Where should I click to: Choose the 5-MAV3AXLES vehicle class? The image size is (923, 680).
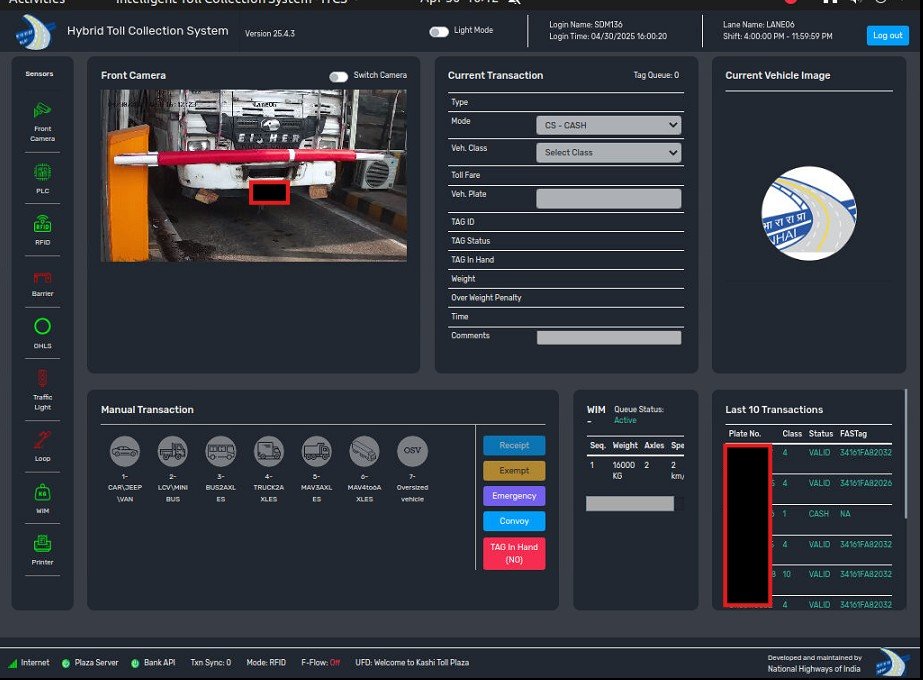click(x=316, y=452)
